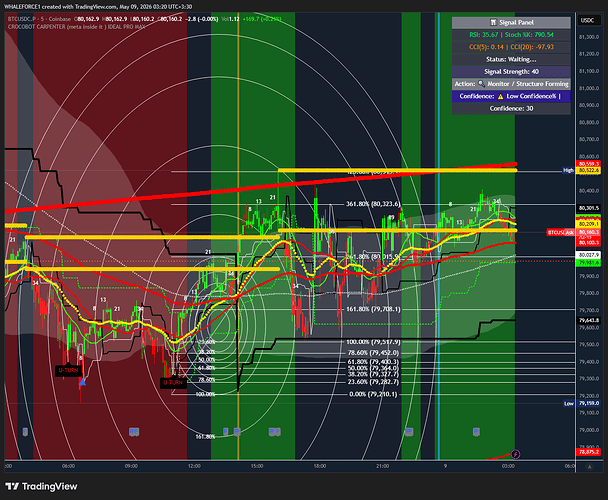Click the Low Confidence% row

pyautogui.click(x=511, y=96)
